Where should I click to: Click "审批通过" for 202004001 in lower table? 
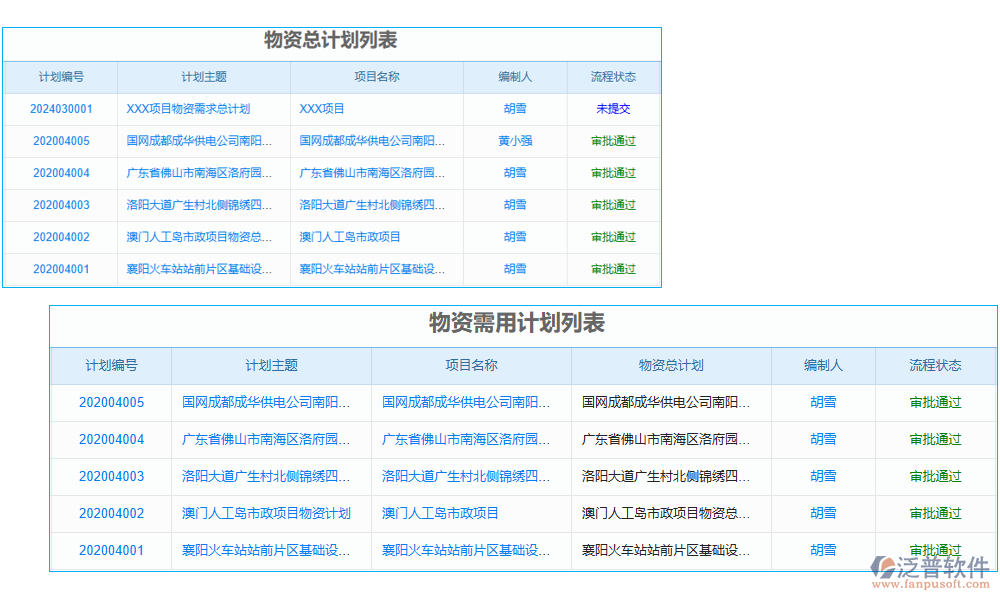click(x=936, y=550)
